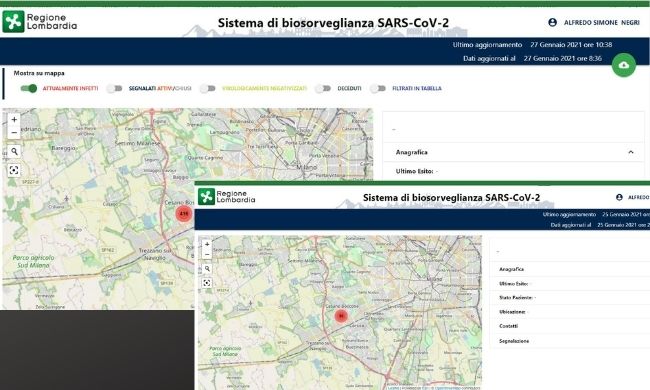Click 'Ultimo Esito' text in lower window
This screenshot has height=390, width=650.
(x=513, y=284)
